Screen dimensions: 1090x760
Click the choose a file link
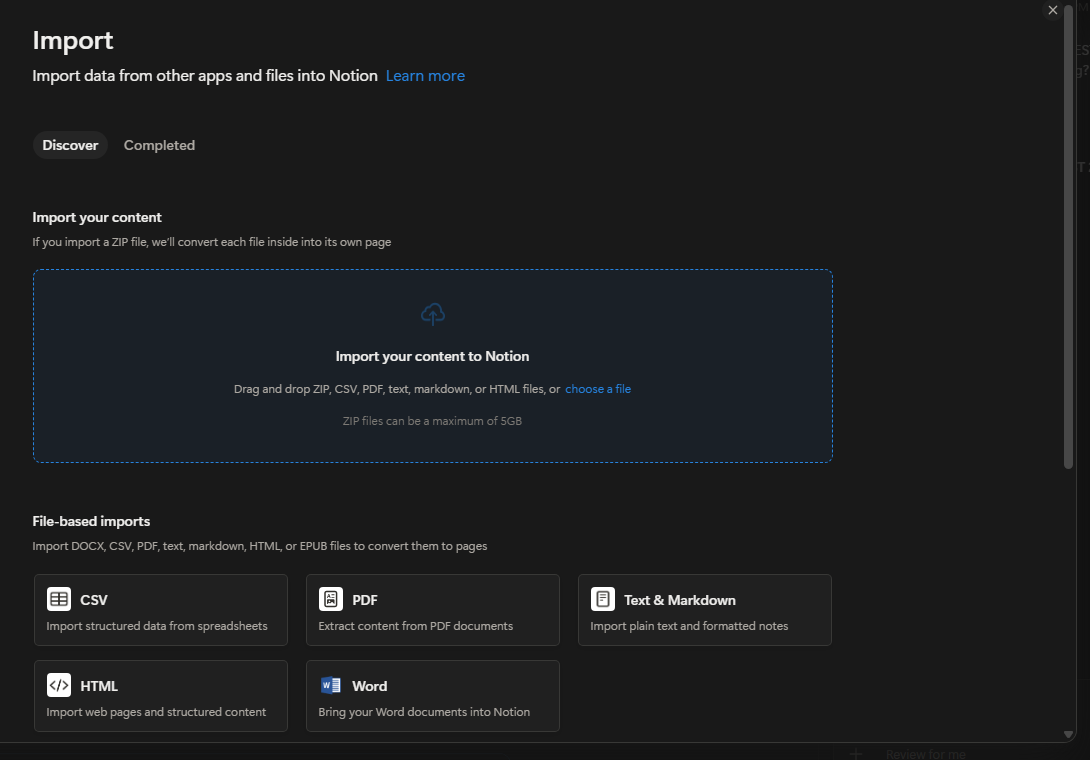(598, 389)
